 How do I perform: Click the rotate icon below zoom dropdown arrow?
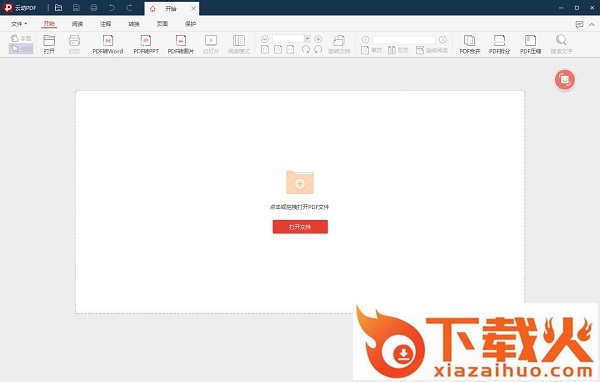pos(306,49)
